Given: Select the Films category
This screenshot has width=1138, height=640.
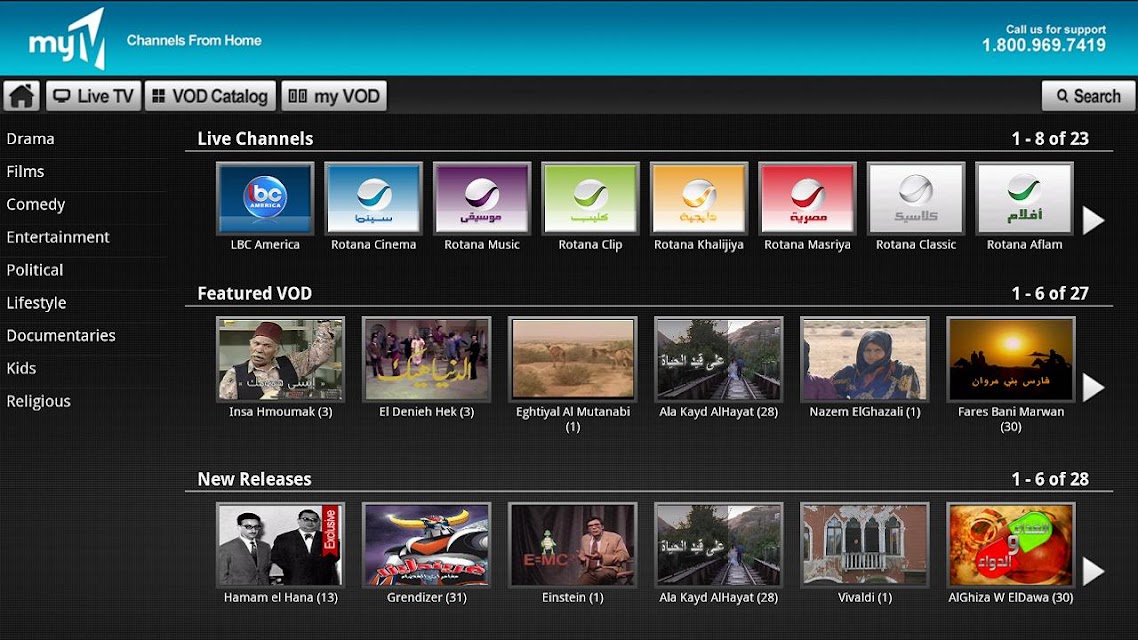Looking at the screenshot, I should 25,171.
